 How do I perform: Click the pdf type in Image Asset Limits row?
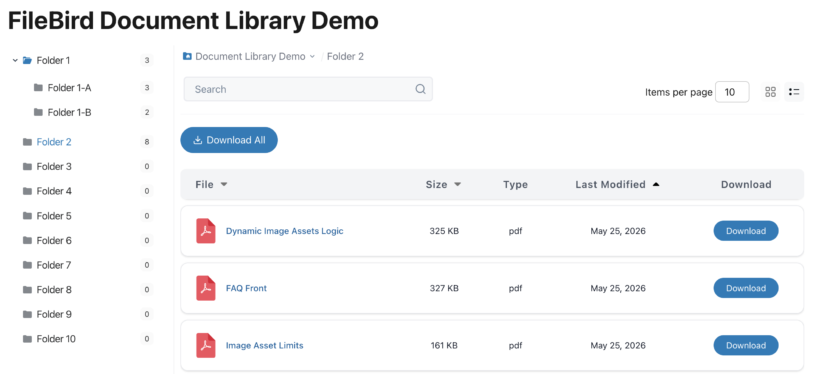point(515,346)
